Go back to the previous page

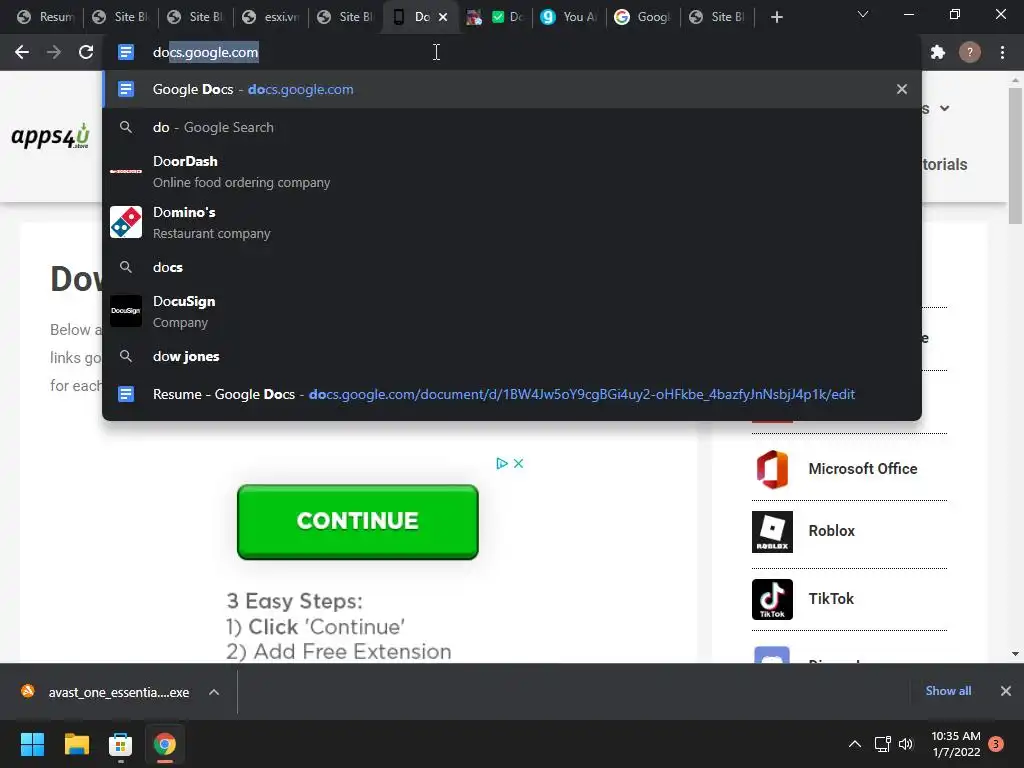pos(22,52)
